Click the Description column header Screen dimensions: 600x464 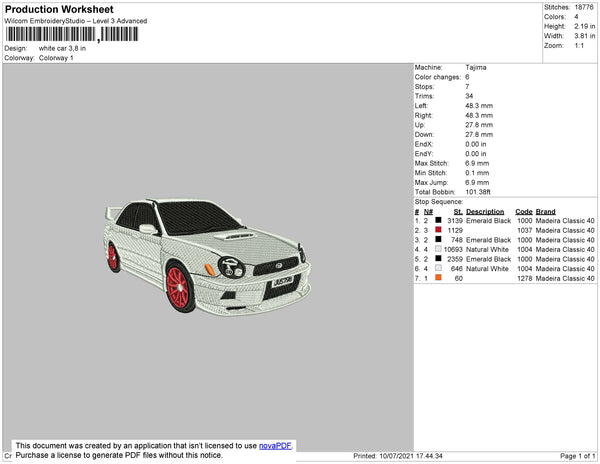(x=485, y=212)
